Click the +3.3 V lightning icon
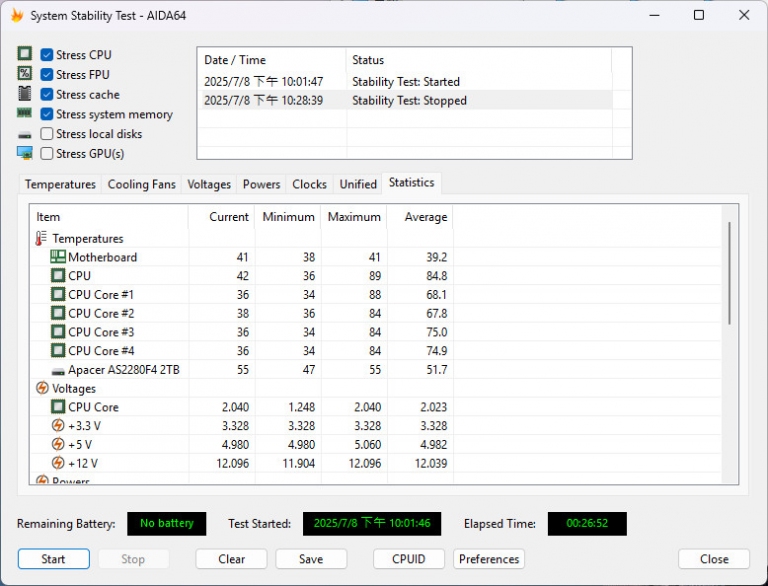 [x=58, y=425]
